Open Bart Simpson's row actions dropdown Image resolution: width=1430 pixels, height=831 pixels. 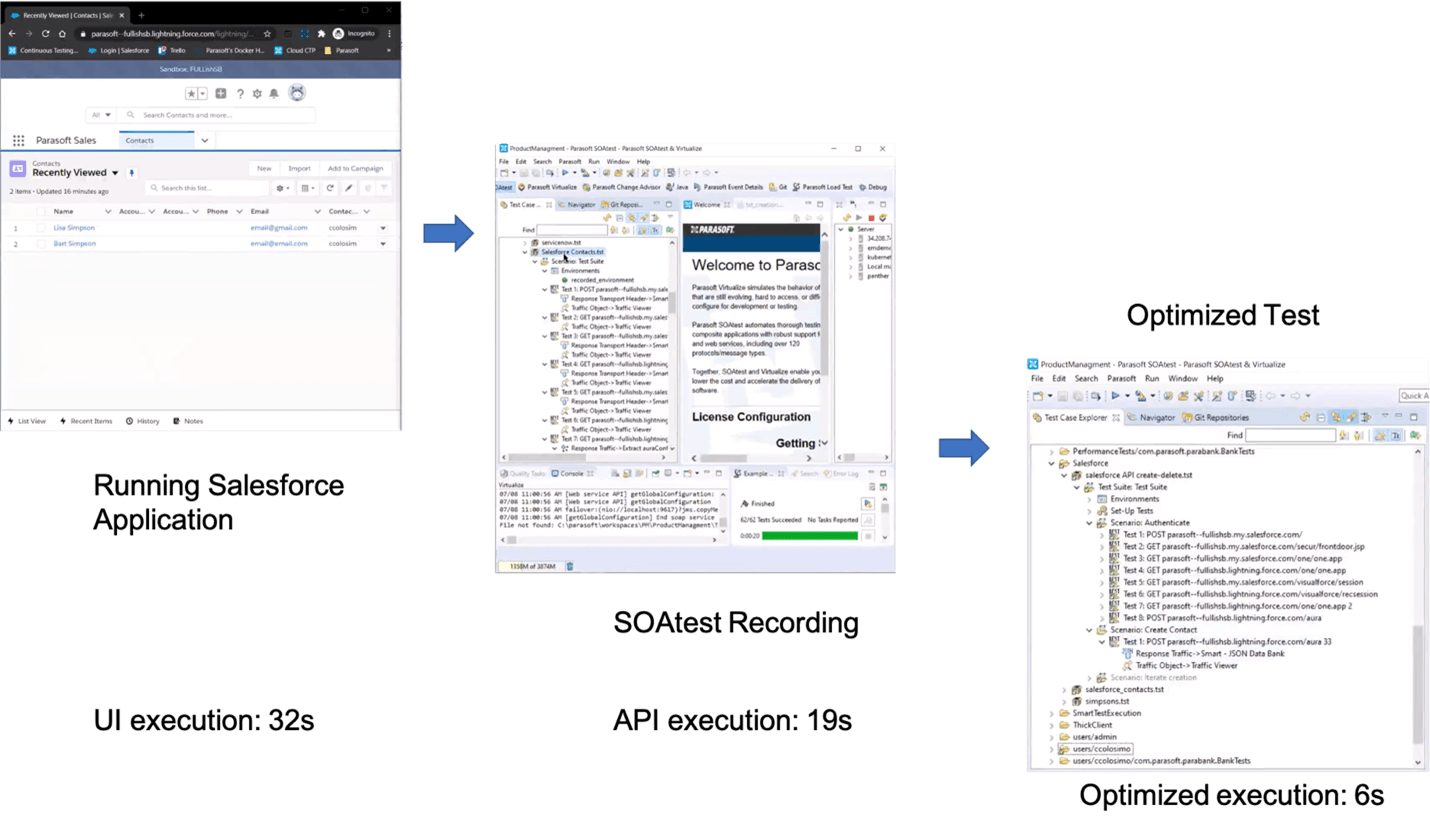pyautogui.click(x=382, y=243)
